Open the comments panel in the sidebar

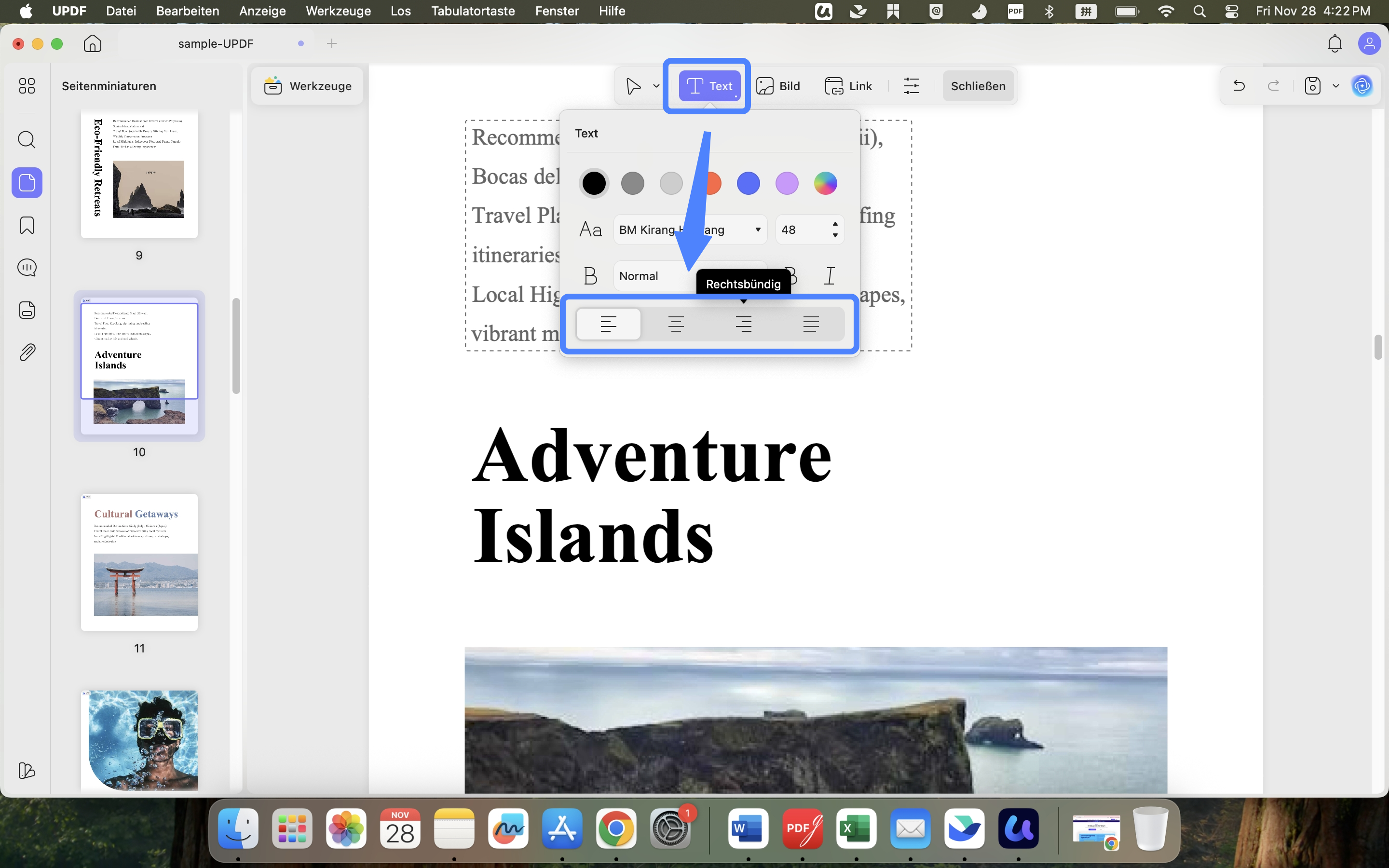27,267
